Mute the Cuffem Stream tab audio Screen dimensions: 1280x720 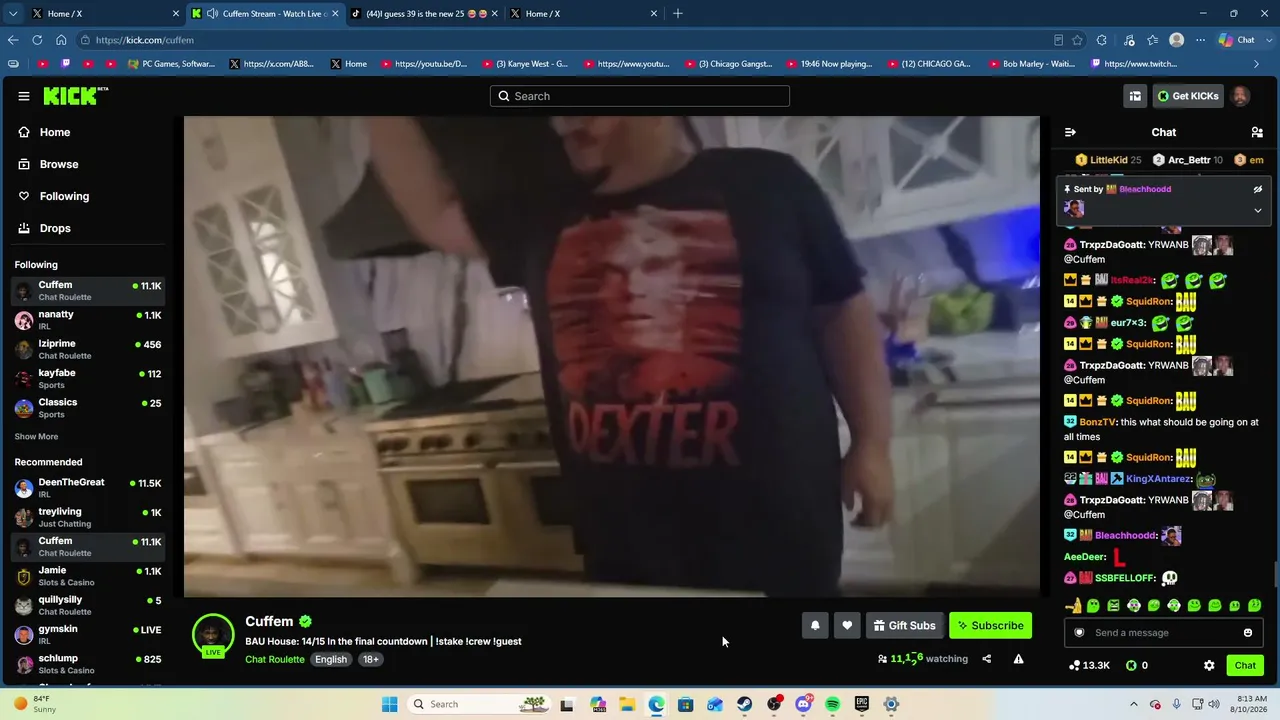pos(212,14)
